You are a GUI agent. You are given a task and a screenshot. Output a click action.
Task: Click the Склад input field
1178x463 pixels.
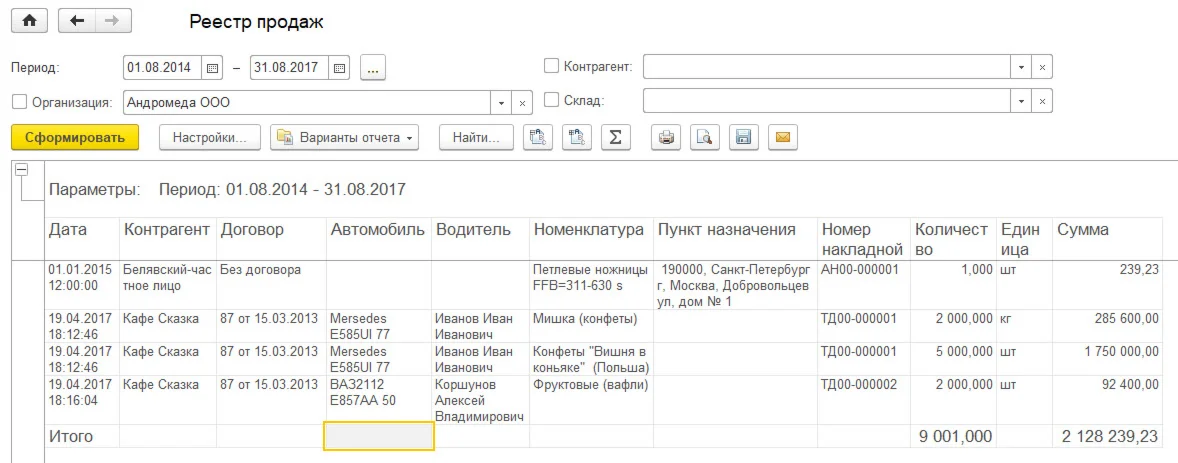pyautogui.click(x=827, y=101)
